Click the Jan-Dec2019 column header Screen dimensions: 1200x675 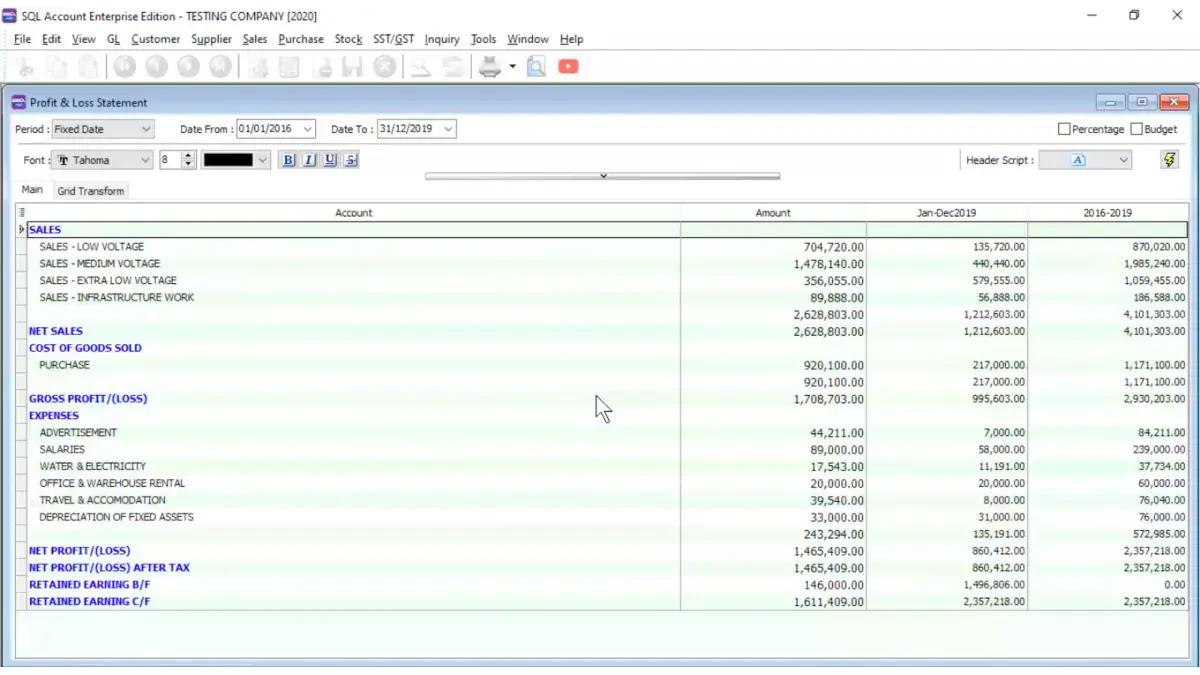click(946, 213)
